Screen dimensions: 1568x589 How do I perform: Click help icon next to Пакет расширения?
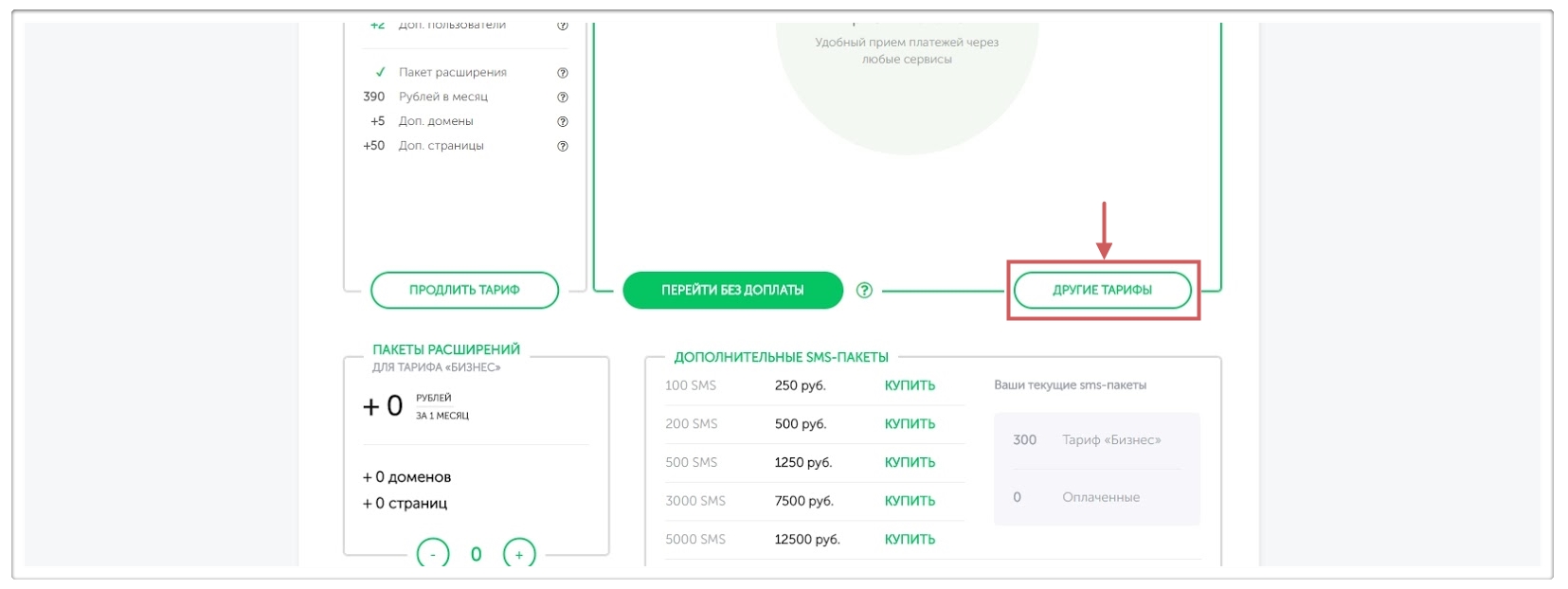pyautogui.click(x=563, y=73)
